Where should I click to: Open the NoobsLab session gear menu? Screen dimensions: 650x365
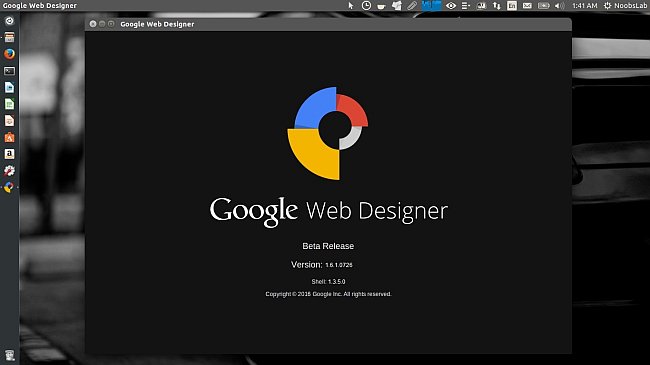point(625,5)
